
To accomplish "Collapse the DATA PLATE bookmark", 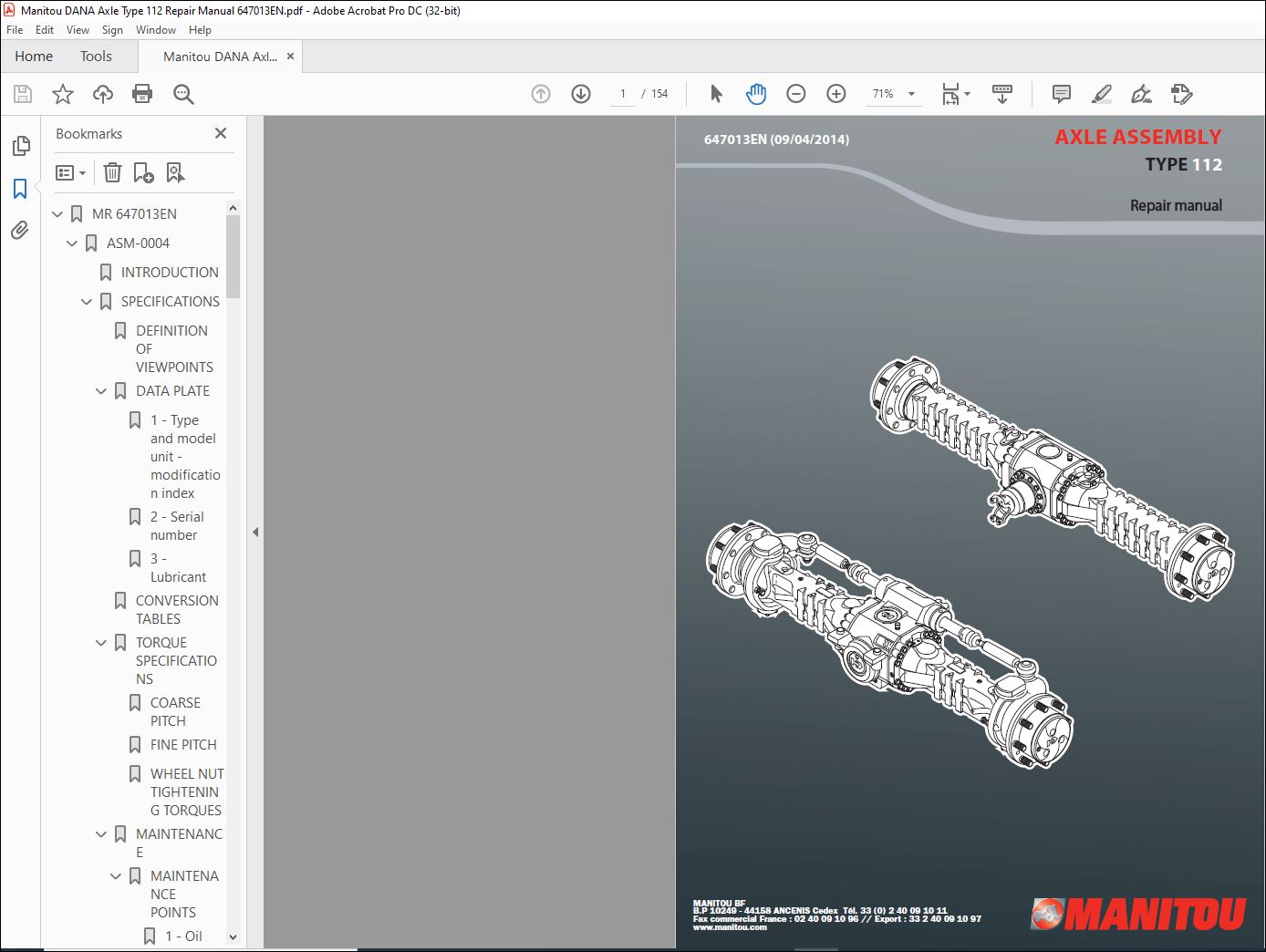I will coord(101,391).
